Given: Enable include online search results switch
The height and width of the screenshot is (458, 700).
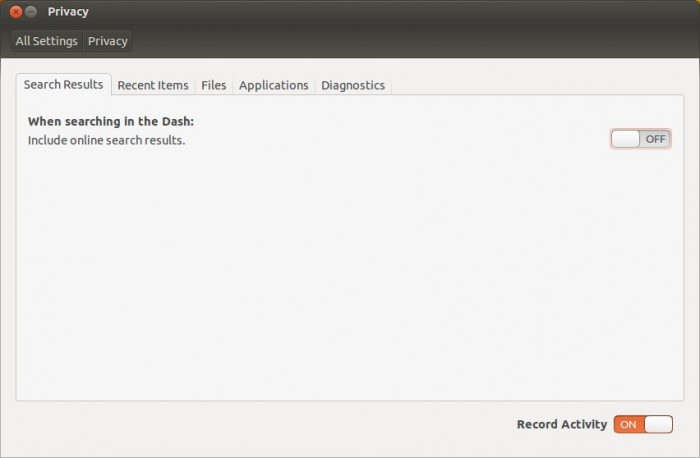Looking at the screenshot, I should pyautogui.click(x=640, y=139).
